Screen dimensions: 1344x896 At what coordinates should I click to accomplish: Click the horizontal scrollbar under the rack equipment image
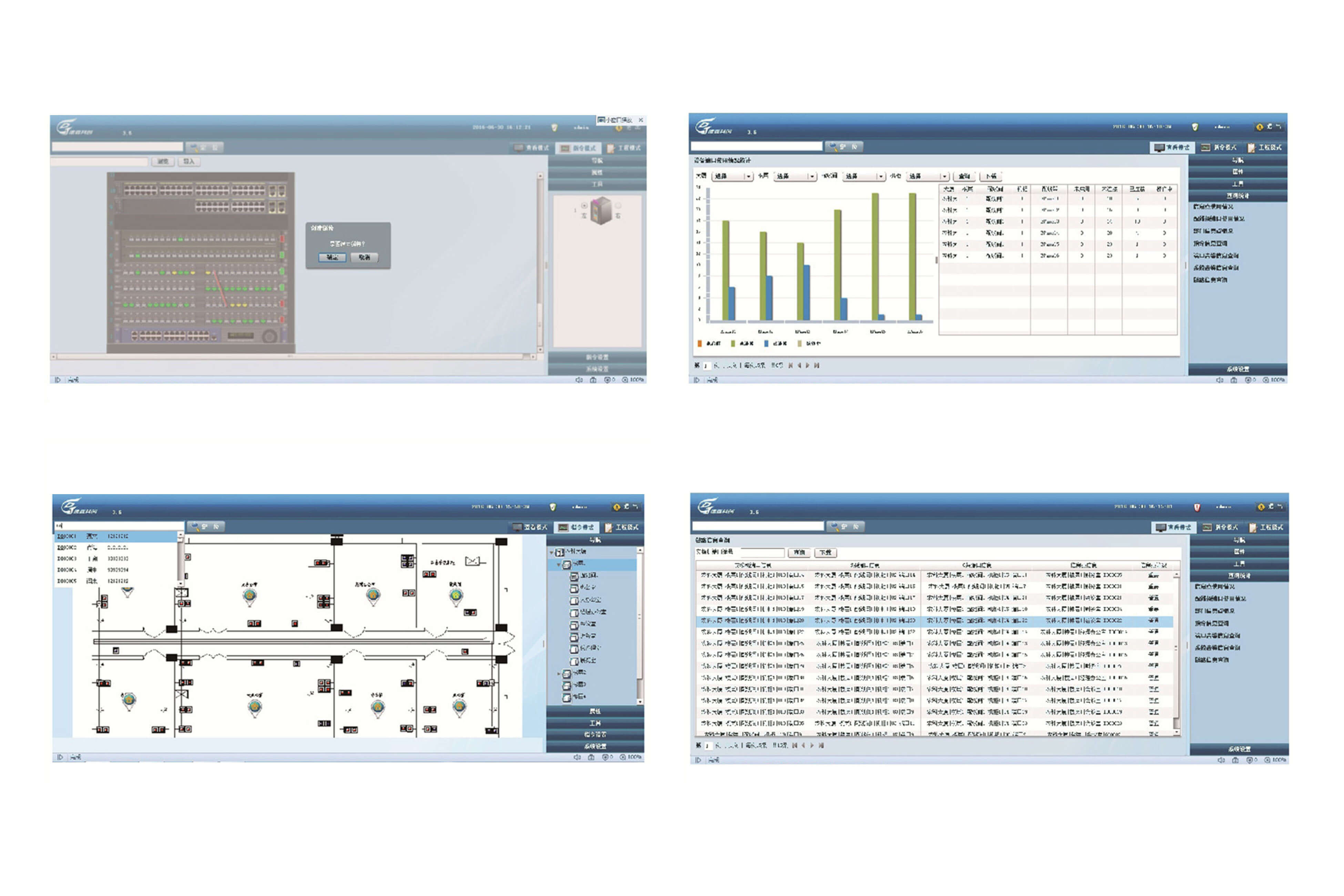[x=294, y=357]
